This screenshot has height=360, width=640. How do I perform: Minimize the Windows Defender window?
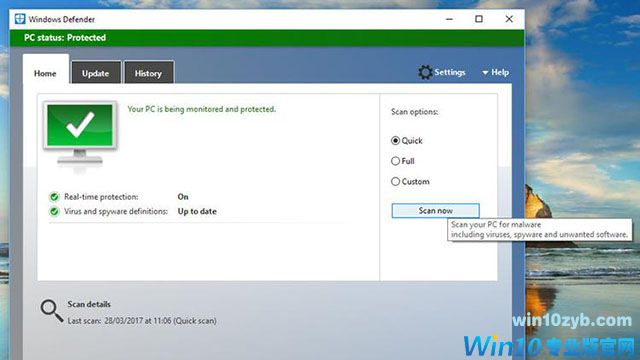tap(449, 19)
